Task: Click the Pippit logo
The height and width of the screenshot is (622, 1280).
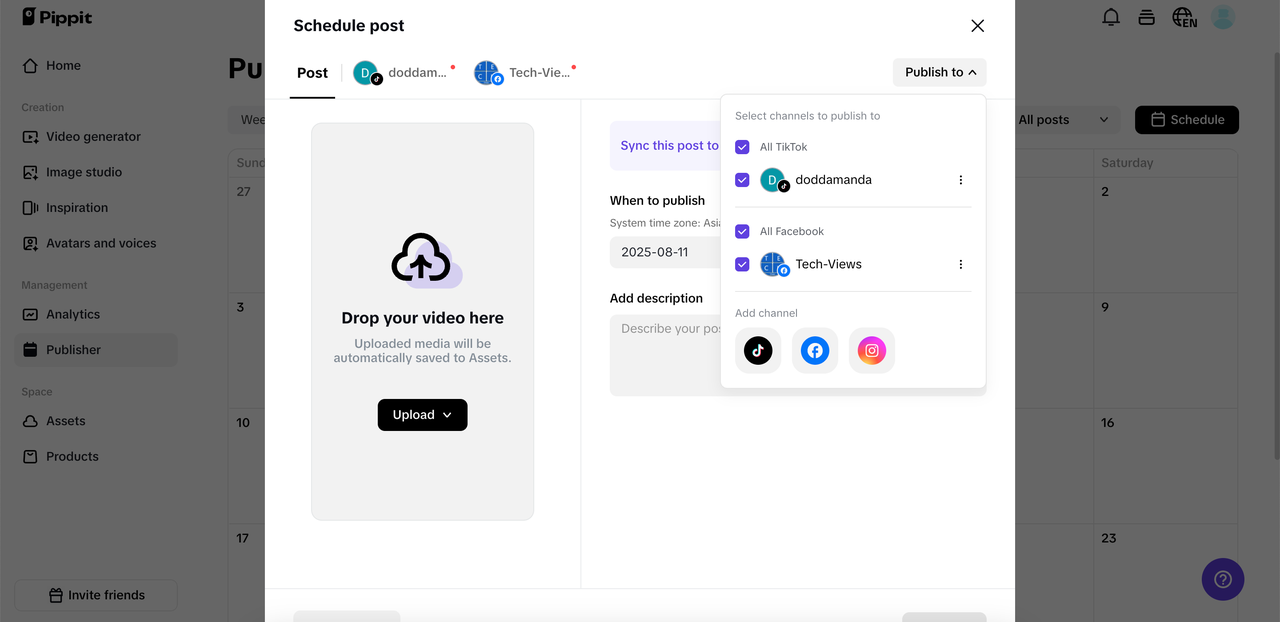Action: (x=57, y=17)
